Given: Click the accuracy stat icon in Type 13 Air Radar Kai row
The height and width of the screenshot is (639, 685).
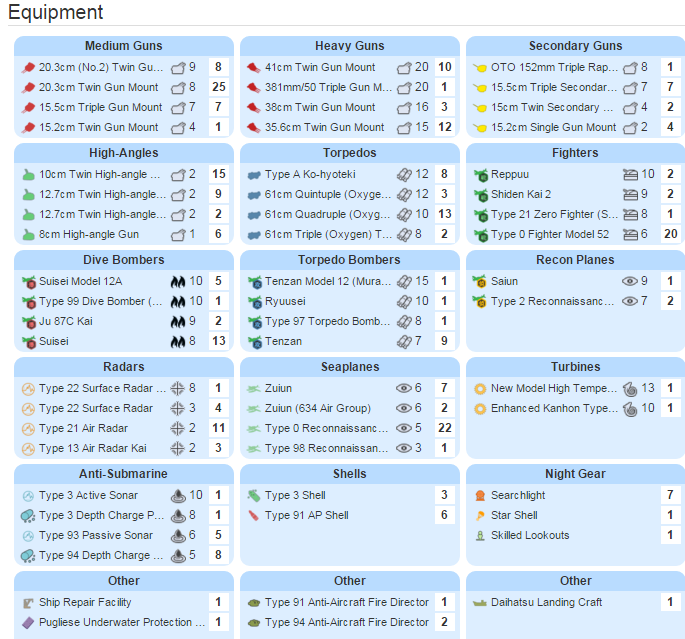Looking at the screenshot, I should (177, 449).
